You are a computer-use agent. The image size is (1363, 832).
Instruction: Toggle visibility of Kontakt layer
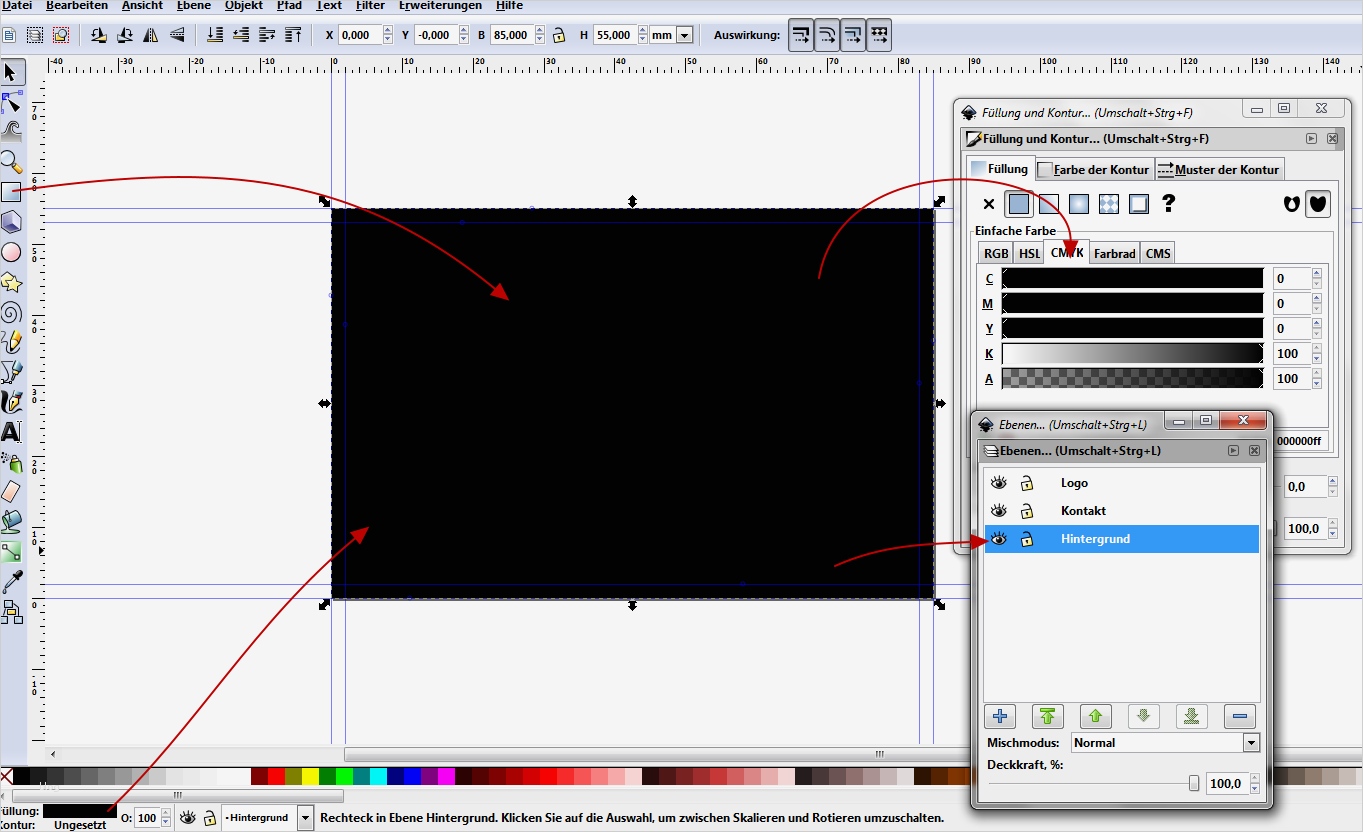tap(998, 511)
